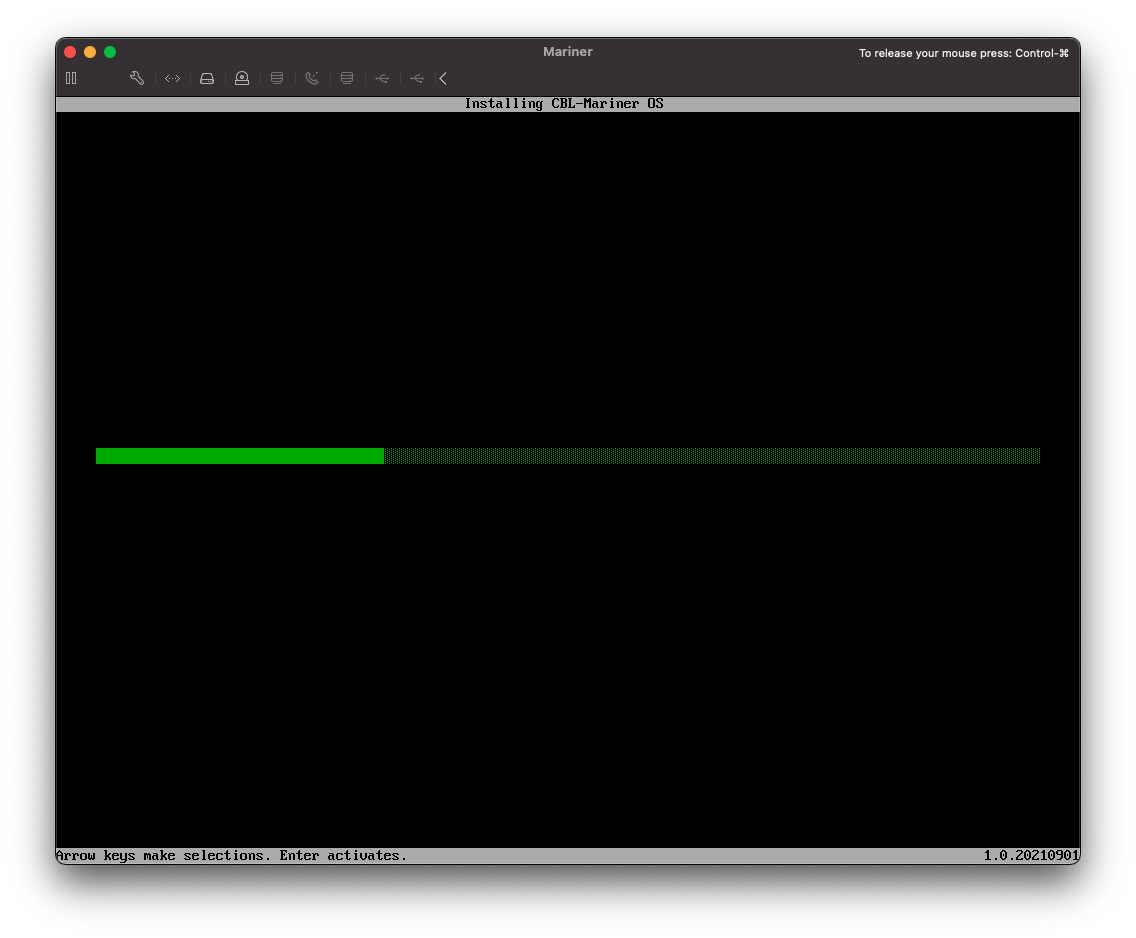
Task: Click the Mariner window title
Action: [x=568, y=51]
